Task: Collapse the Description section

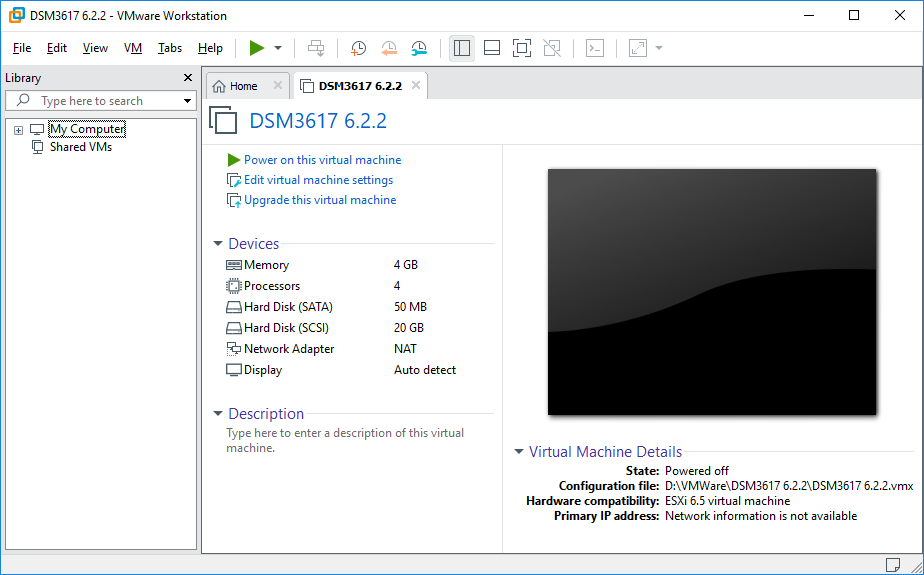Action: click(218, 414)
